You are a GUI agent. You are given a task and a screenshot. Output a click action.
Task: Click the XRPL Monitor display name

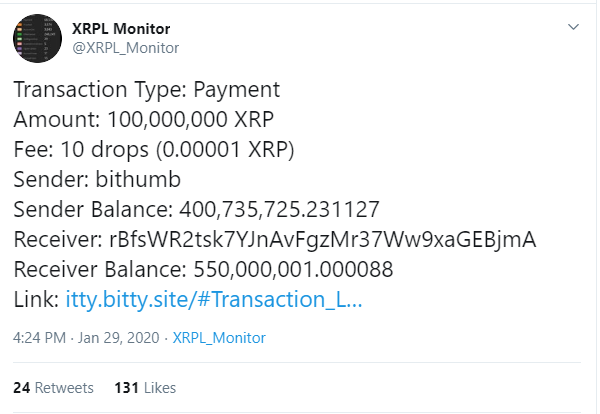[121, 29]
